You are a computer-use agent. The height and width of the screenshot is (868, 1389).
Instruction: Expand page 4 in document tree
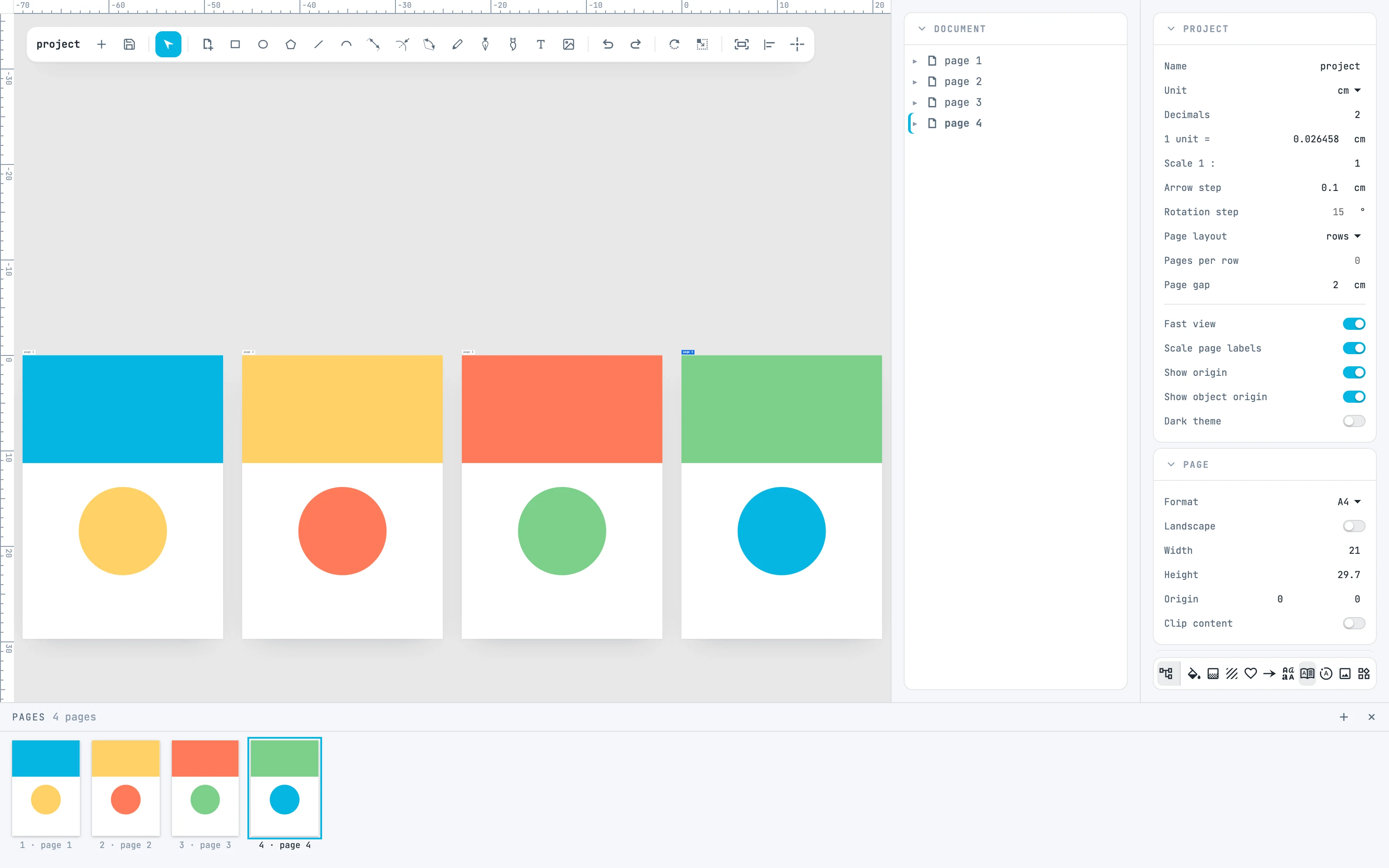tap(915, 123)
